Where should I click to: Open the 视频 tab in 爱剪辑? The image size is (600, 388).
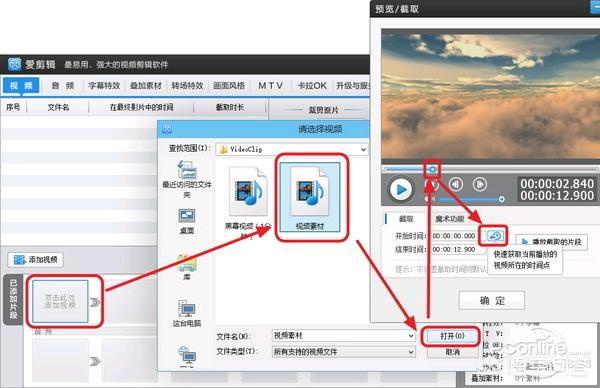pyautogui.click(x=21, y=85)
